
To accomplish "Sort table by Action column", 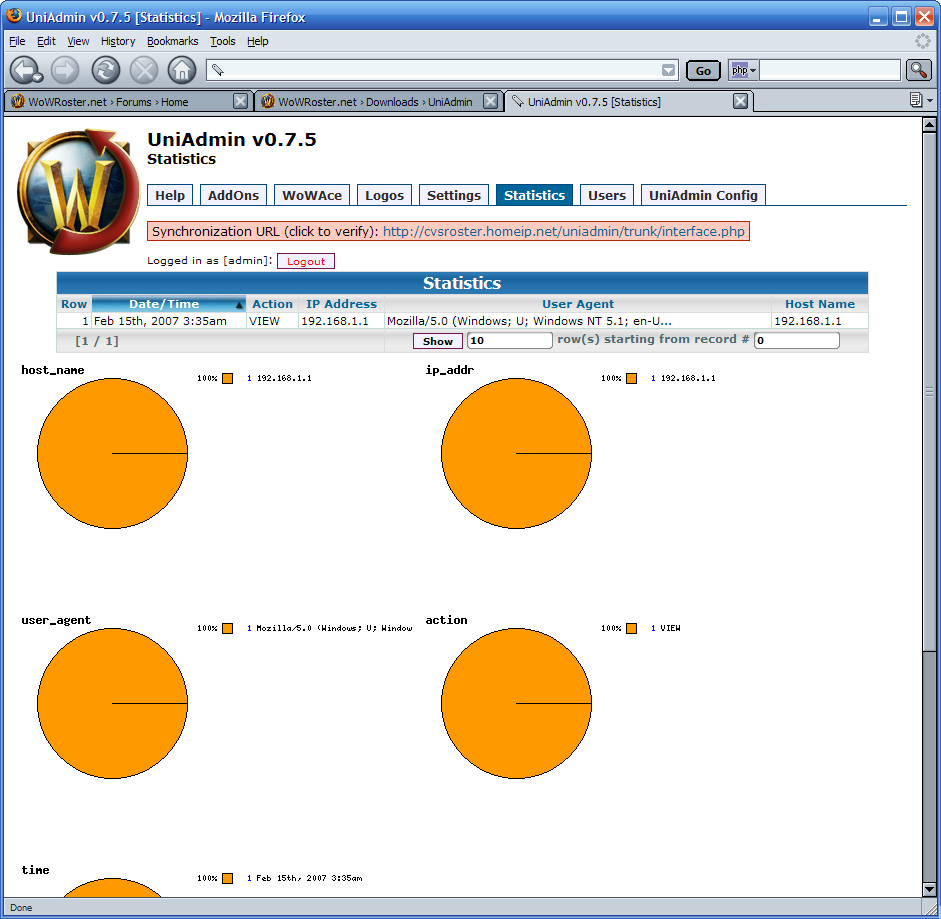I will pos(272,304).
